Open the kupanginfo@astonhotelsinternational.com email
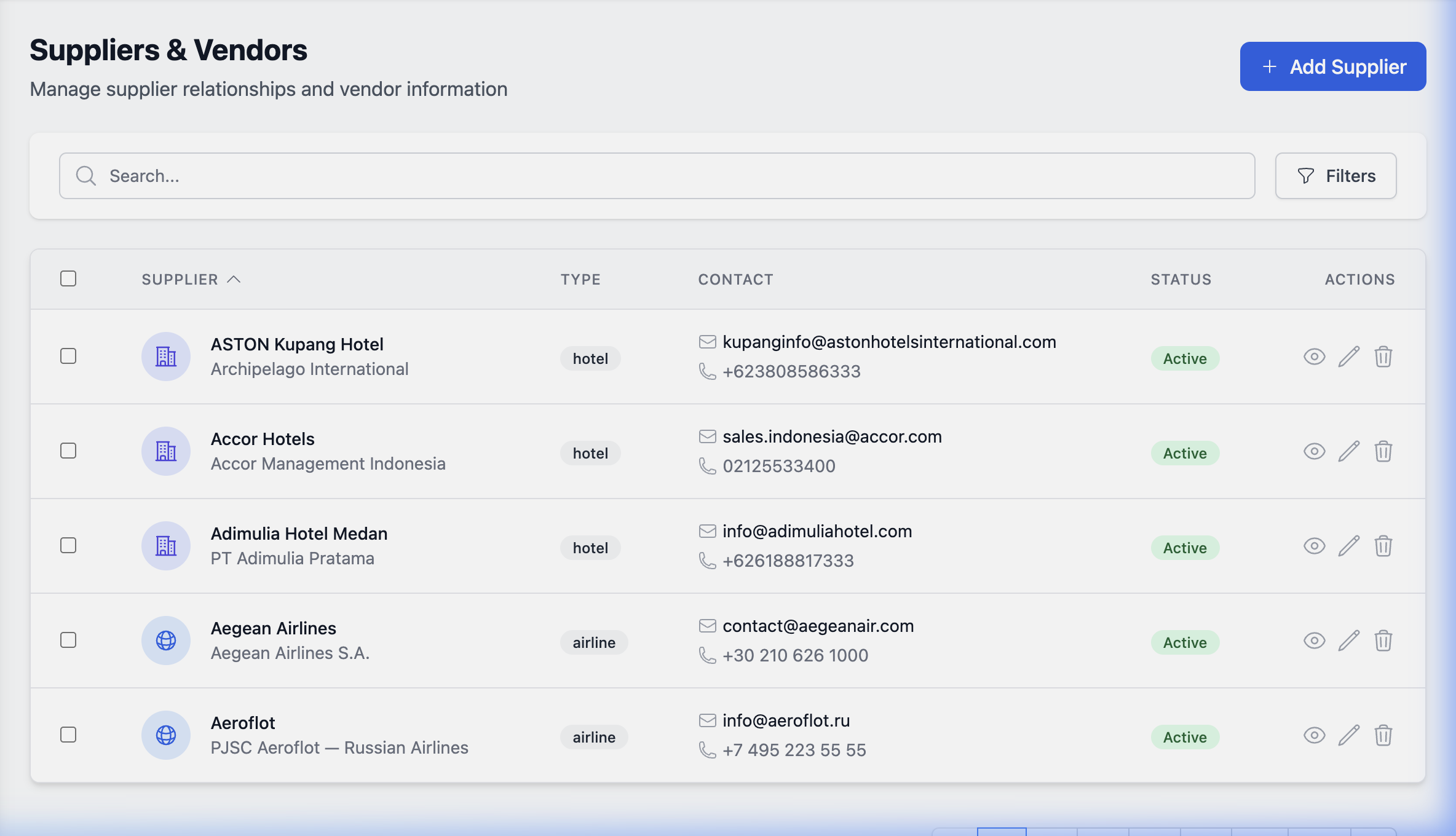The image size is (1456, 836). click(889, 342)
